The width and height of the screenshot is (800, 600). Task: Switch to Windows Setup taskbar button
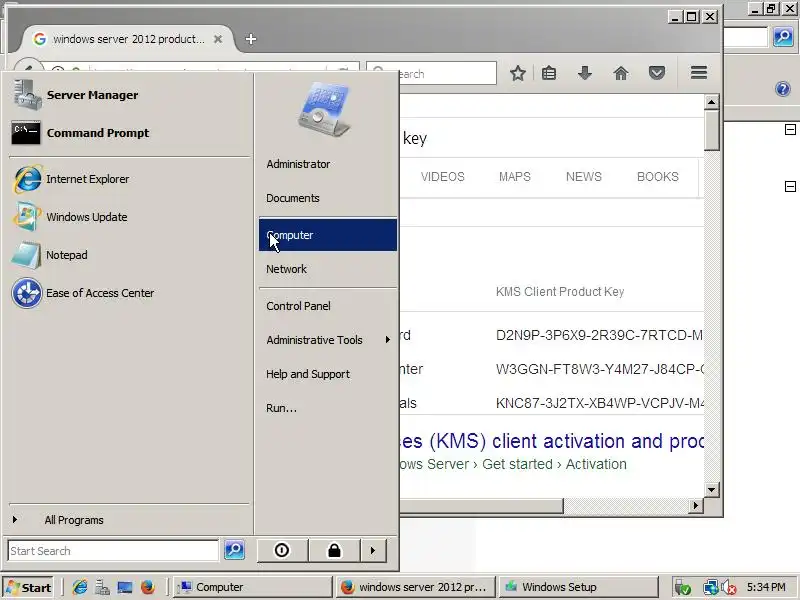pos(578,587)
